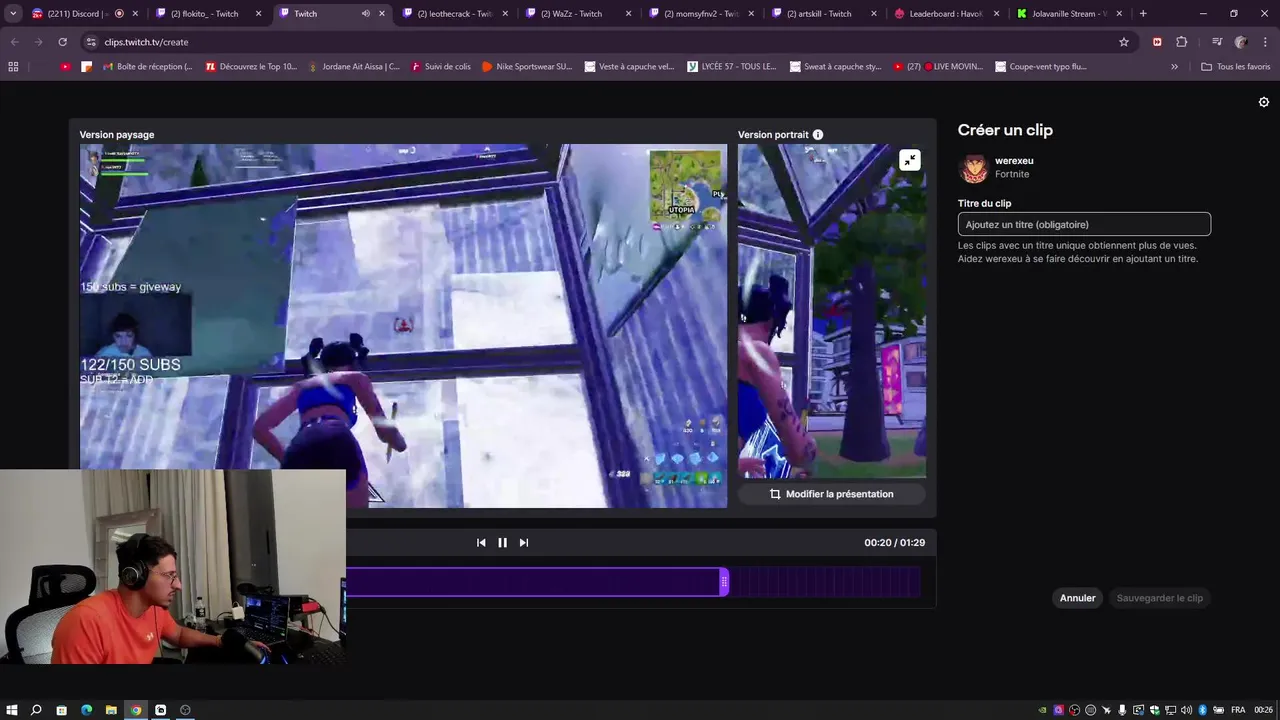Click the Chrome taskbar icon
Viewport: 1280px width, 720px height.
(x=136, y=710)
